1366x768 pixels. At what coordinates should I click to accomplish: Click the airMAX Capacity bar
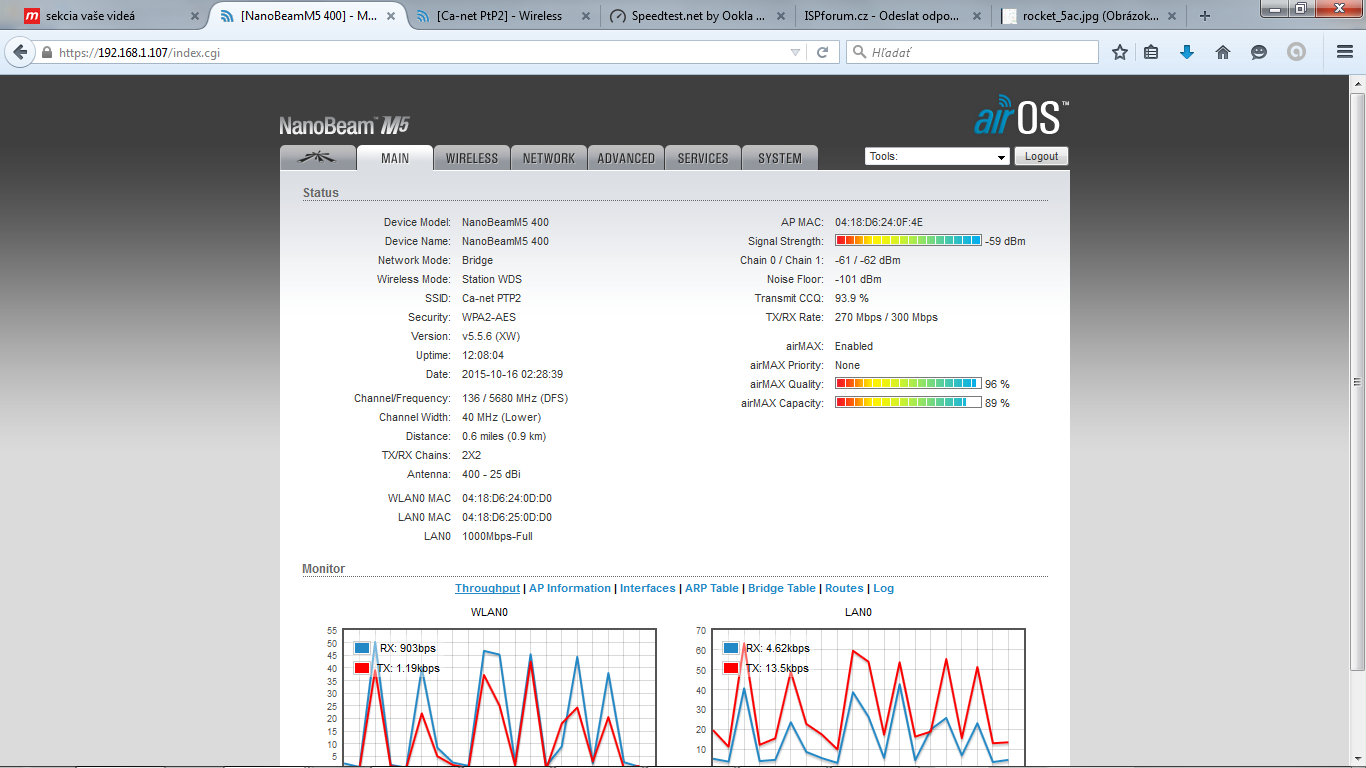point(908,403)
